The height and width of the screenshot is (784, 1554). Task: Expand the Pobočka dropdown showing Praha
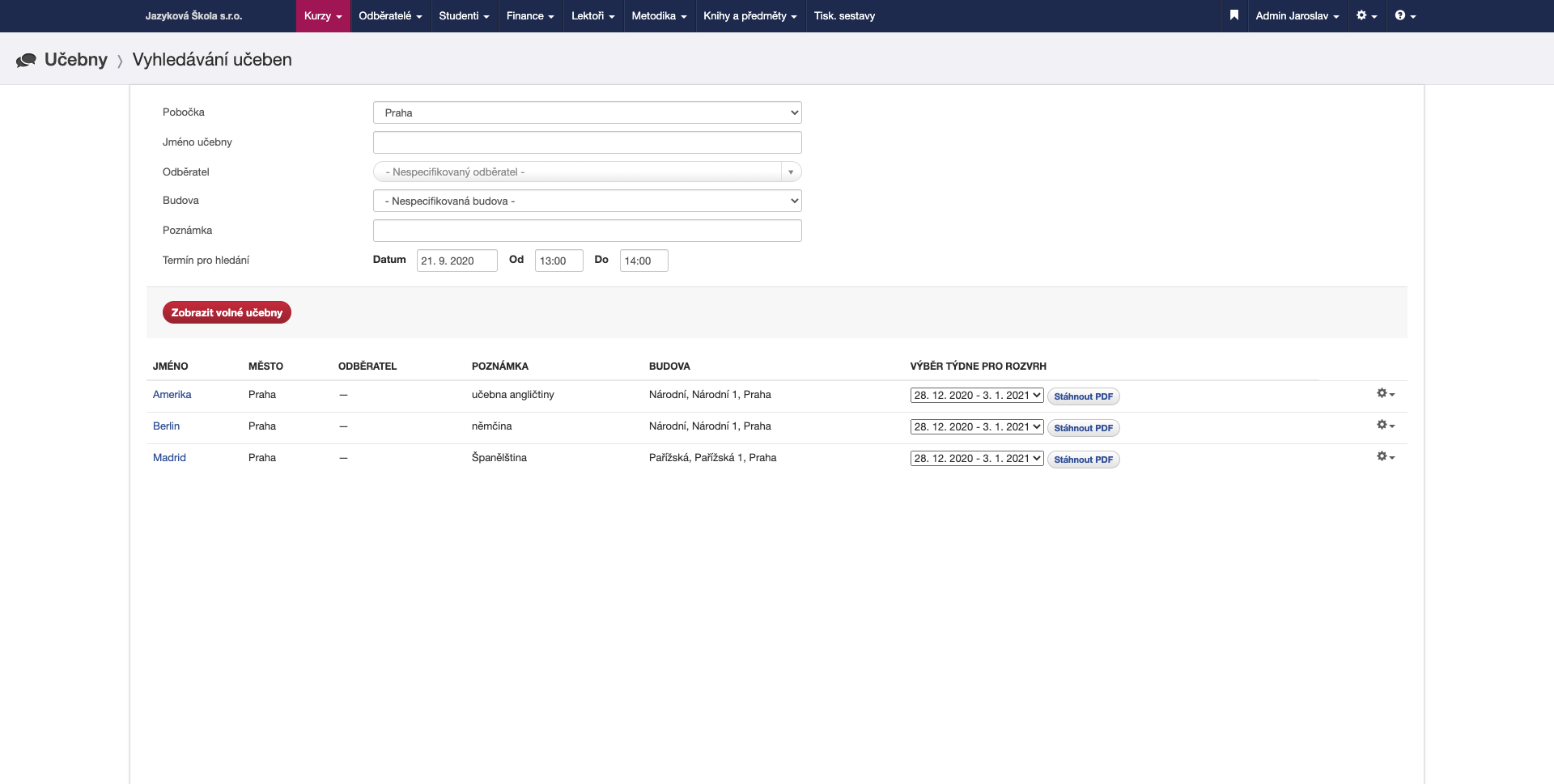[587, 112]
